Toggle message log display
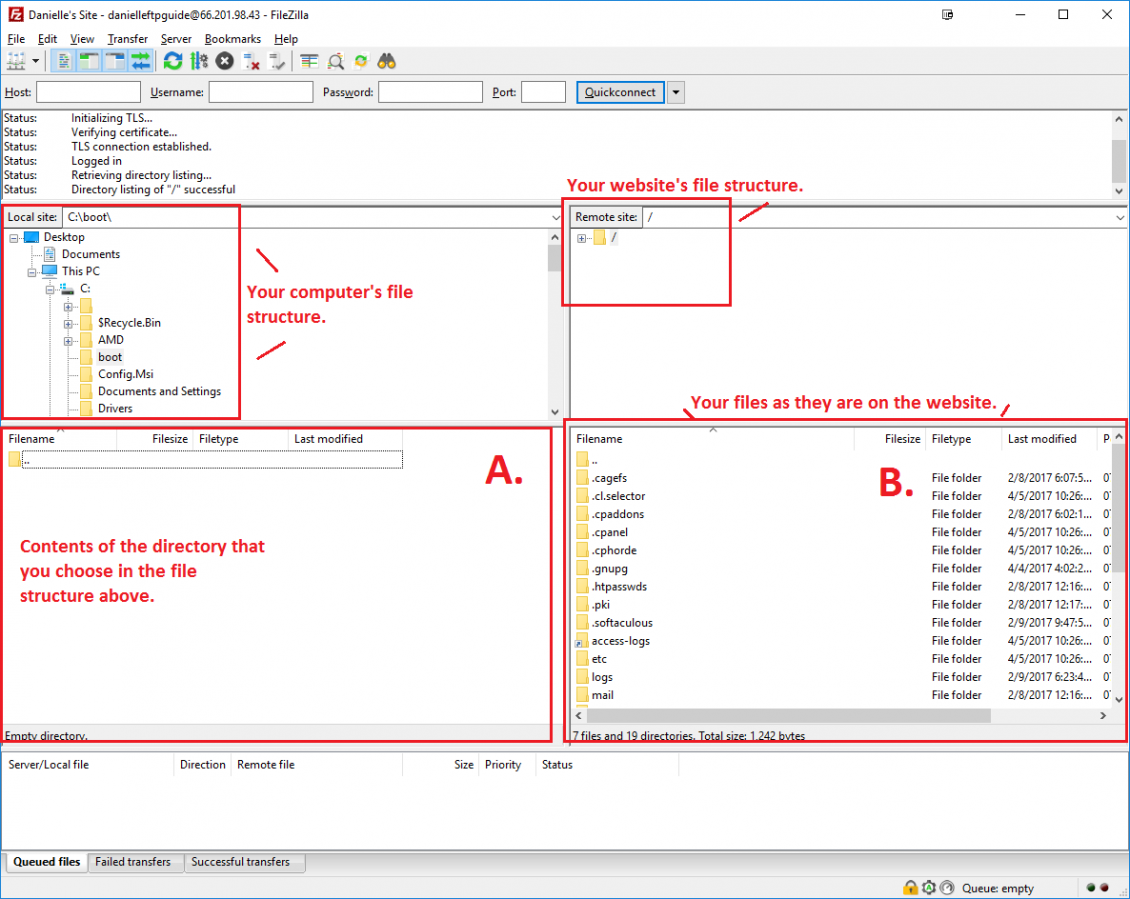1130x899 pixels. (x=63, y=61)
